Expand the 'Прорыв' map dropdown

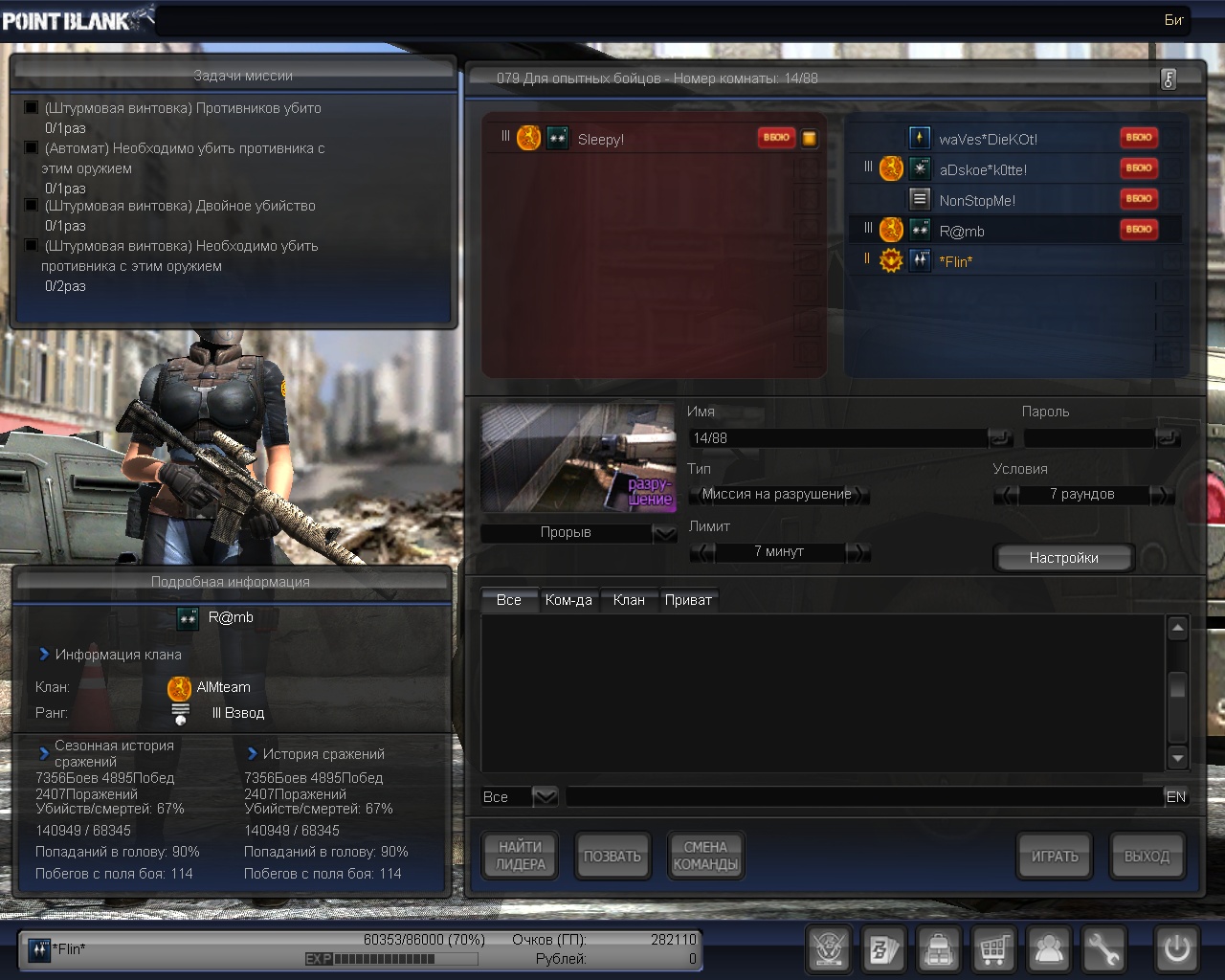[664, 533]
